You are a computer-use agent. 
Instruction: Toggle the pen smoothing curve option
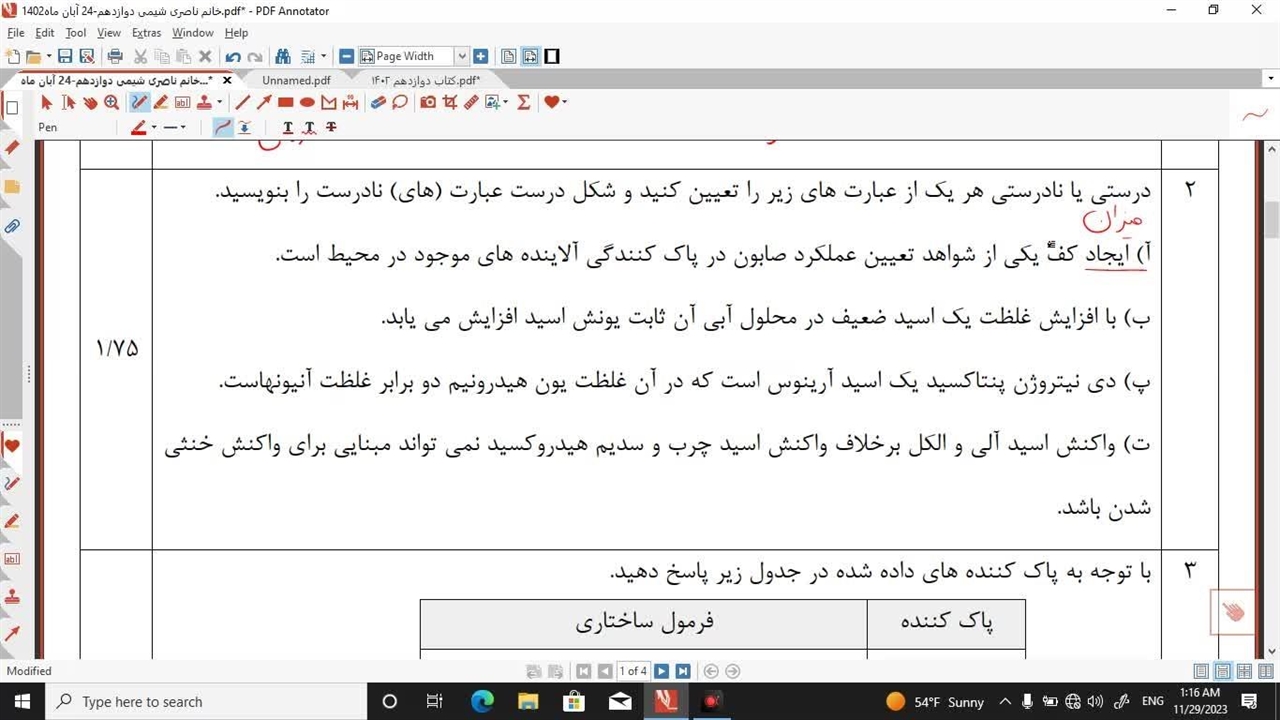click(x=223, y=127)
